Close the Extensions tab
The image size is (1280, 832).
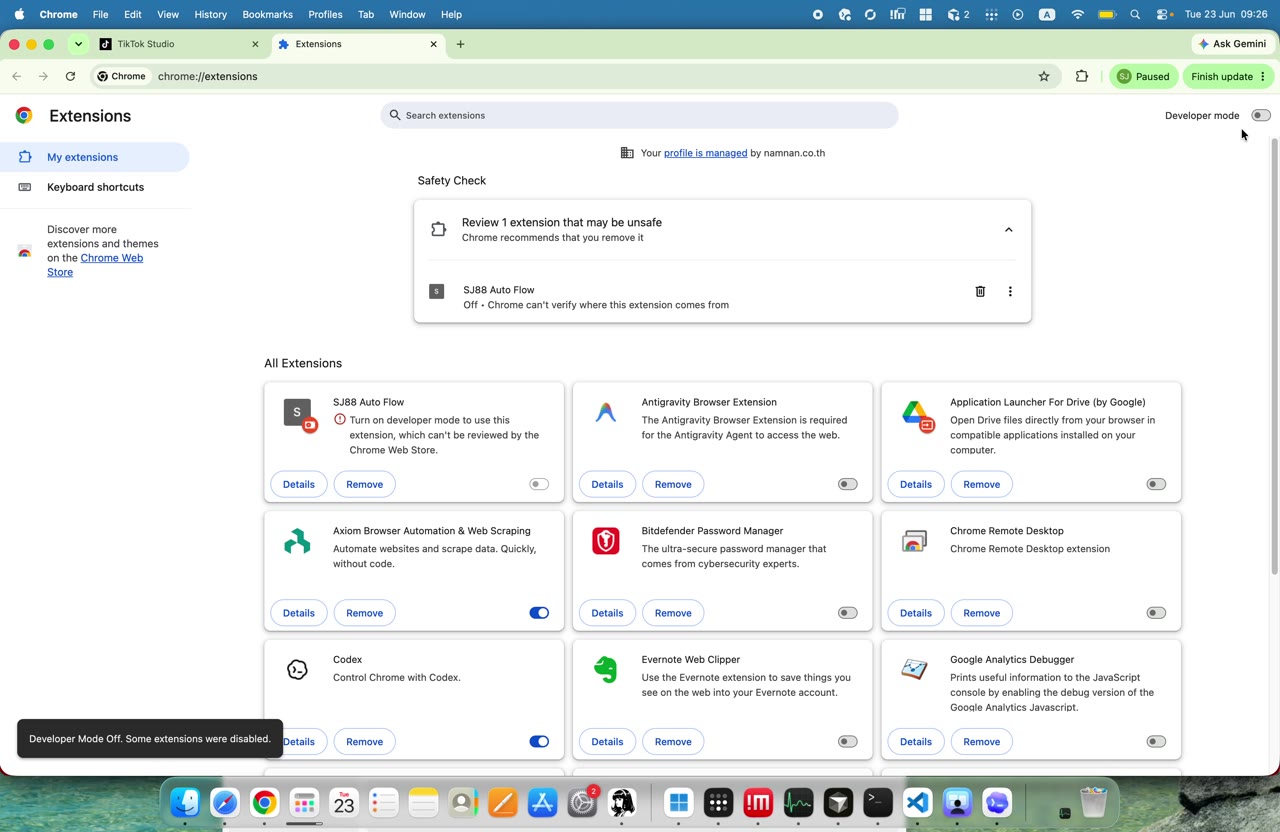click(433, 44)
